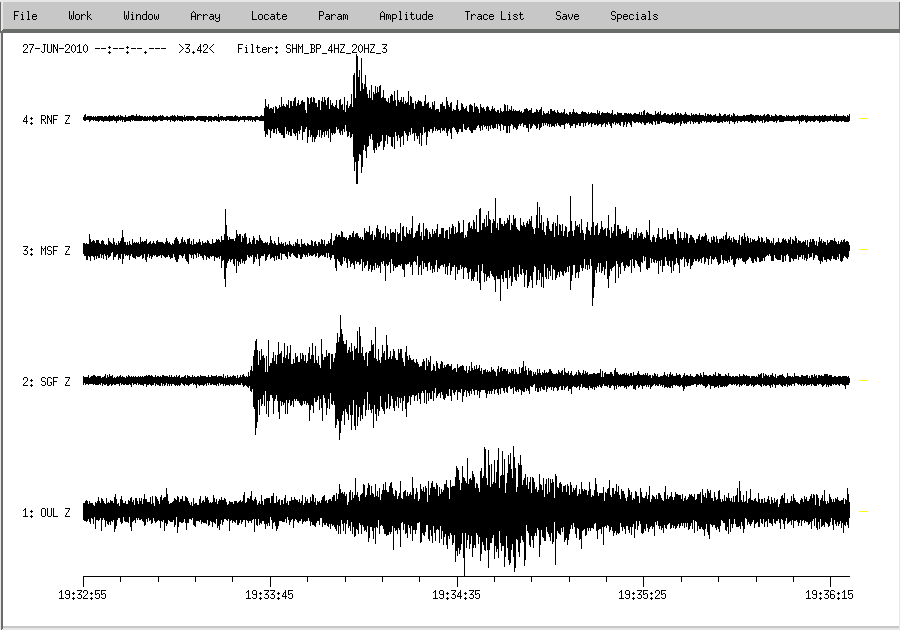Open the Specials menu

tap(634, 16)
